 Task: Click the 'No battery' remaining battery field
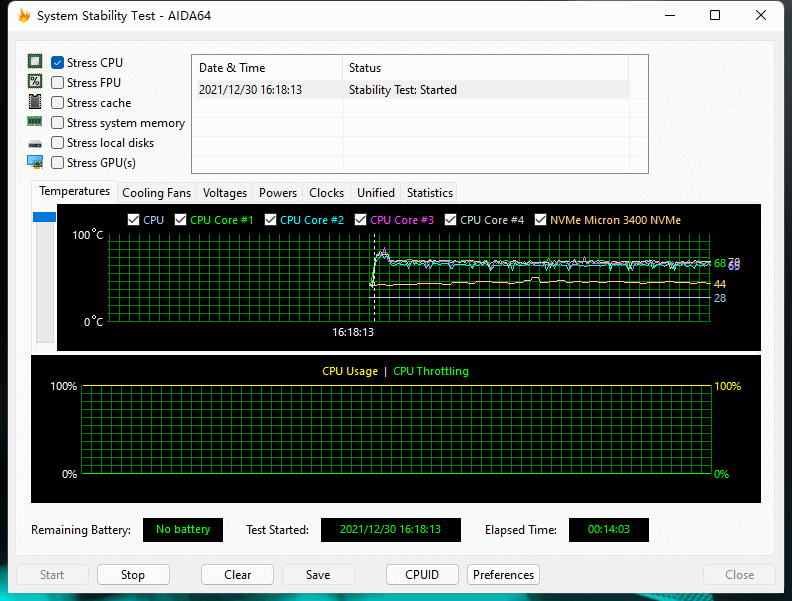pyautogui.click(x=183, y=530)
